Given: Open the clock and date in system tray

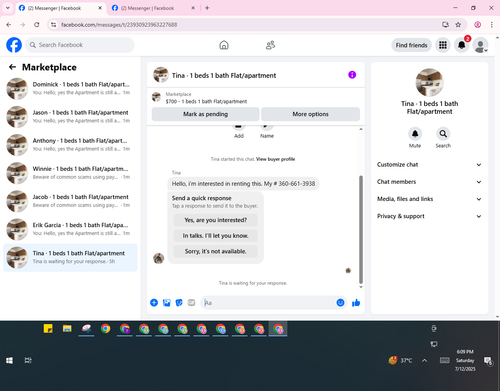Looking at the screenshot, I should click(x=465, y=360).
